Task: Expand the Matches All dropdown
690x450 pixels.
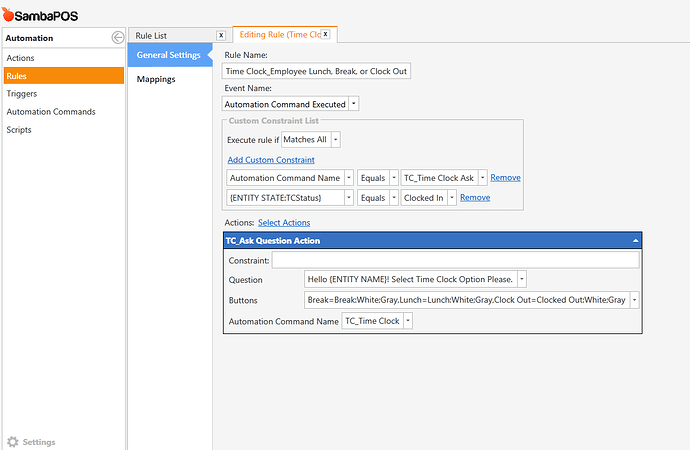Action: click(335, 140)
